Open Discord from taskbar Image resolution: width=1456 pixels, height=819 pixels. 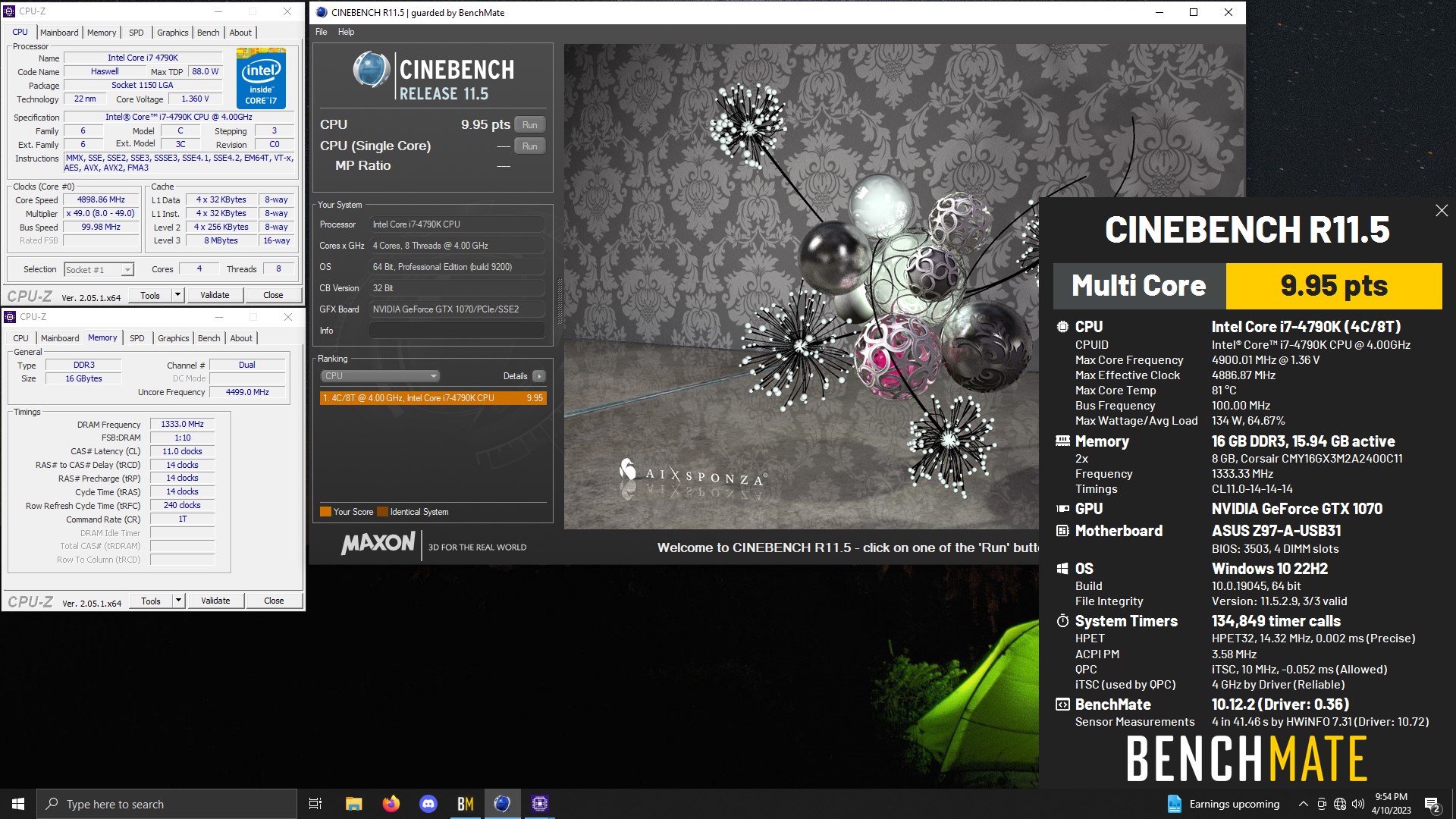point(428,804)
